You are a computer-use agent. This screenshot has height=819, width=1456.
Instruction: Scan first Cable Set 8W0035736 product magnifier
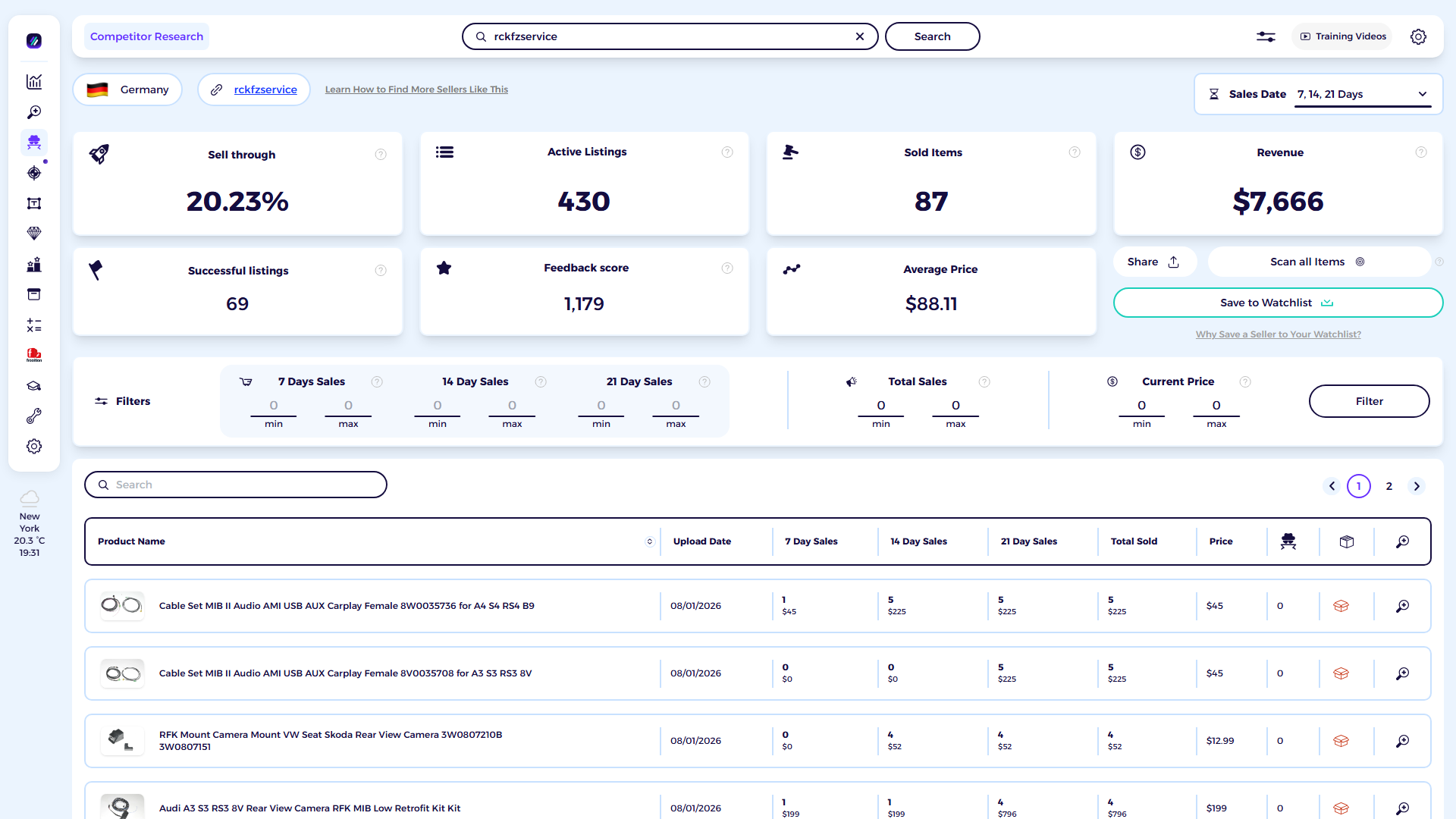(x=1403, y=606)
